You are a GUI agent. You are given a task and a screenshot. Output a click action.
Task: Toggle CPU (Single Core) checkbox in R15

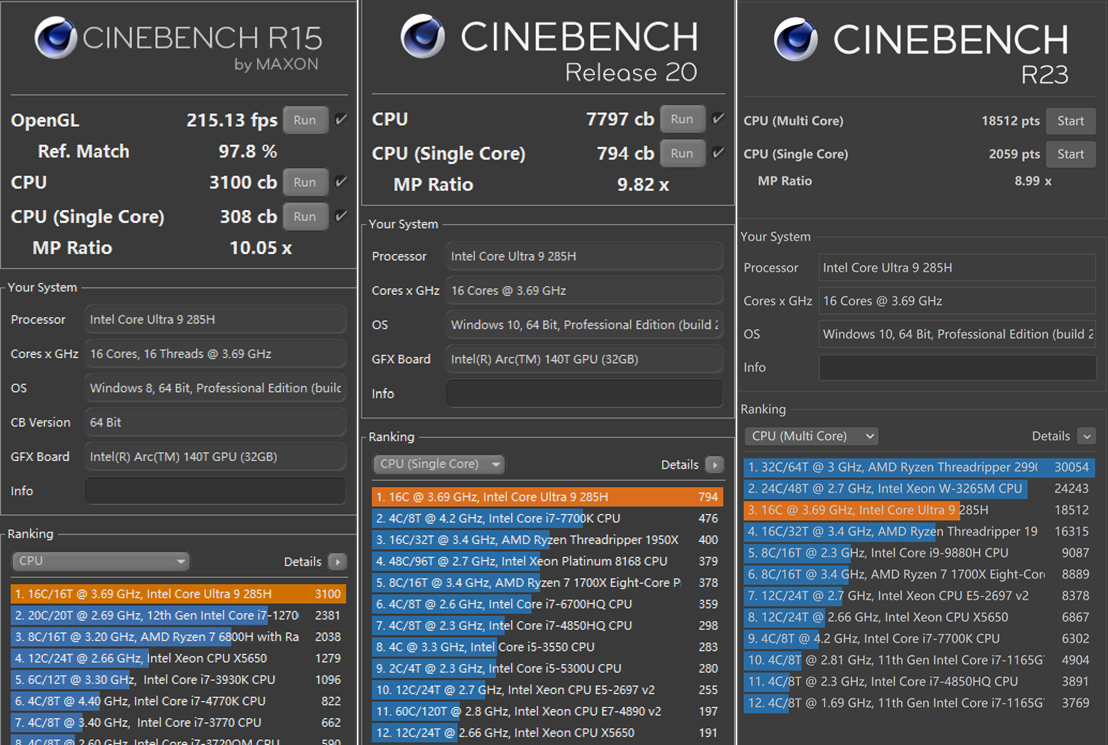pyautogui.click(x=341, y=216)
